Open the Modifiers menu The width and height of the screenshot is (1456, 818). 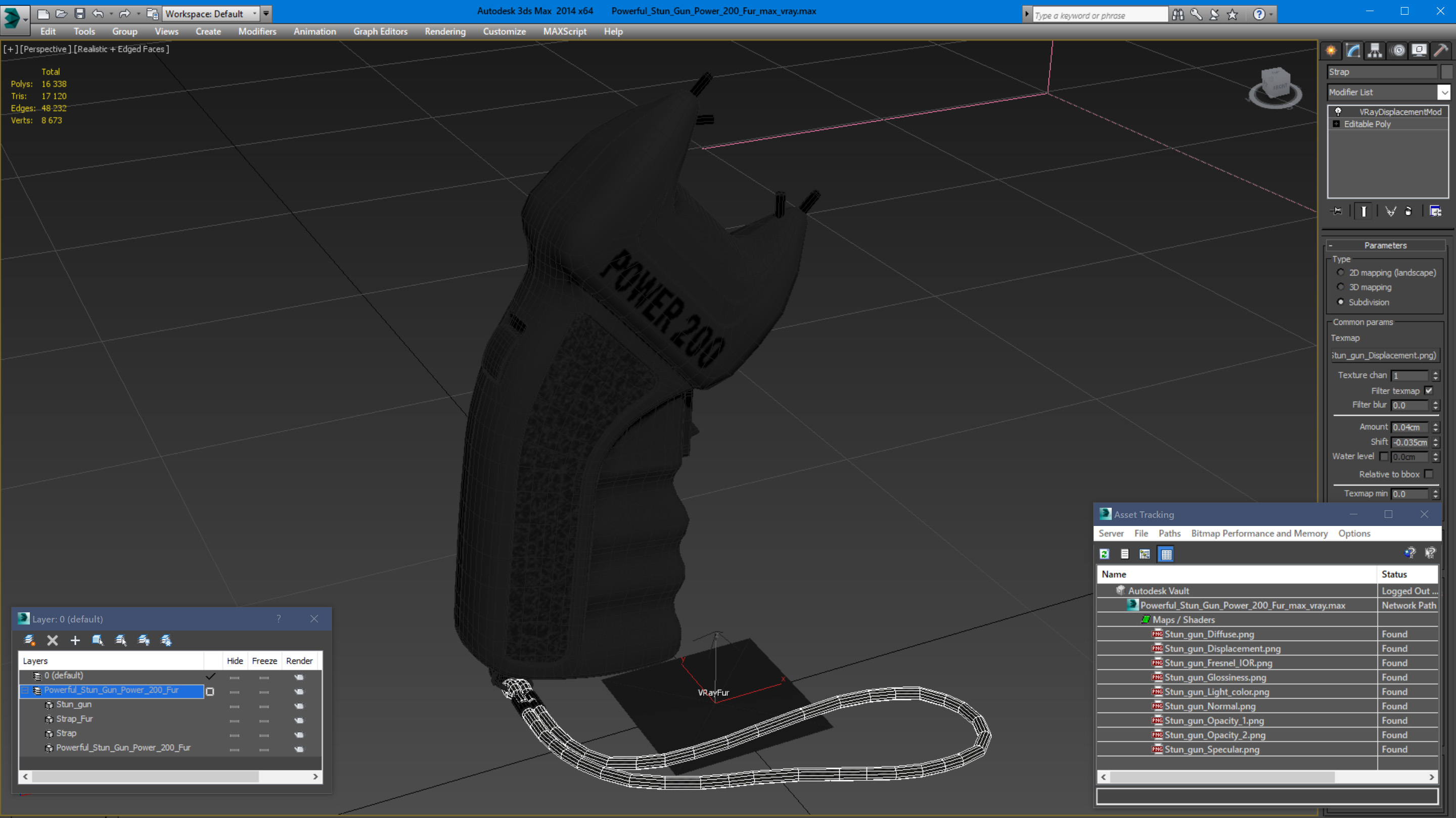pos(257,32)
